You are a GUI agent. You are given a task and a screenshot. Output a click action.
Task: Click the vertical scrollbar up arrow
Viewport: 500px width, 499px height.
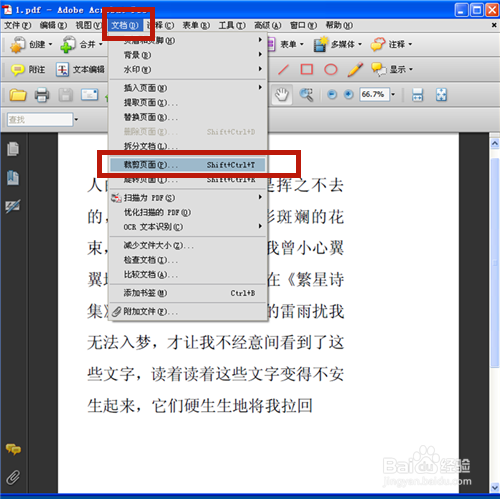(495, 144)
